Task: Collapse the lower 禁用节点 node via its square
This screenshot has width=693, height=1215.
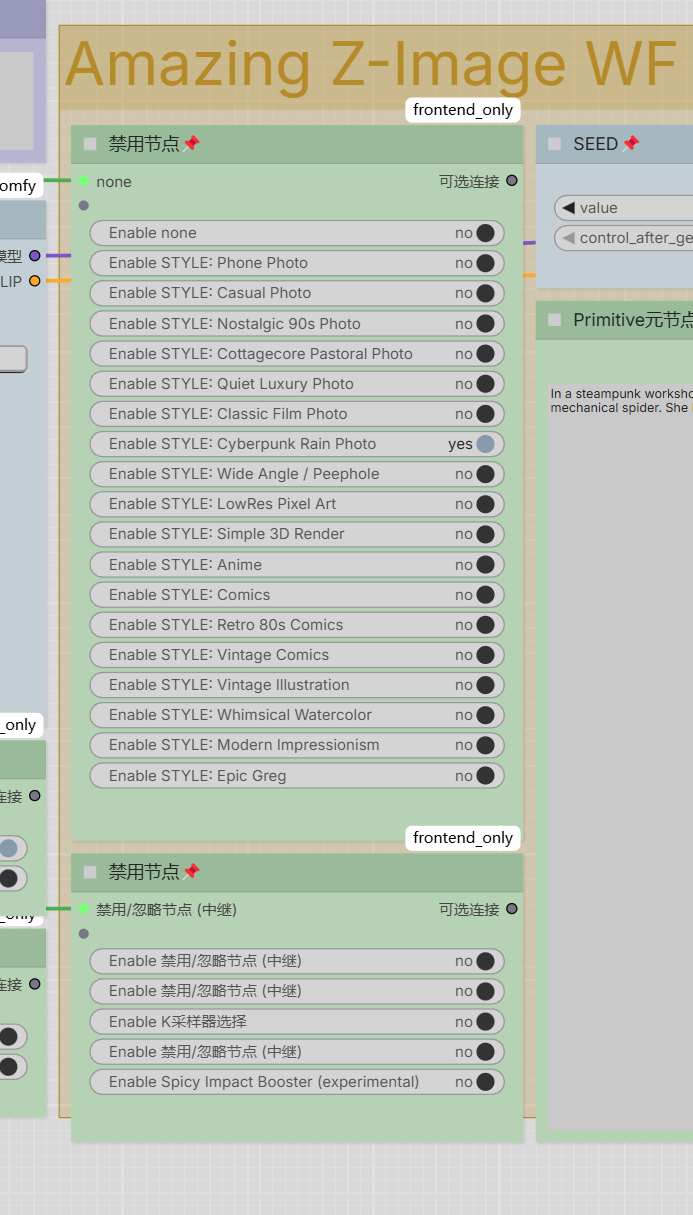Action: [90, 872]
